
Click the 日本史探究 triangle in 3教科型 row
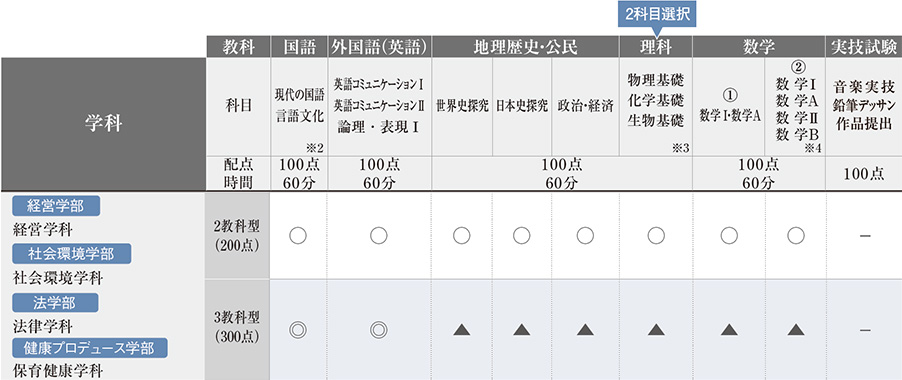(x=521, y=330)
